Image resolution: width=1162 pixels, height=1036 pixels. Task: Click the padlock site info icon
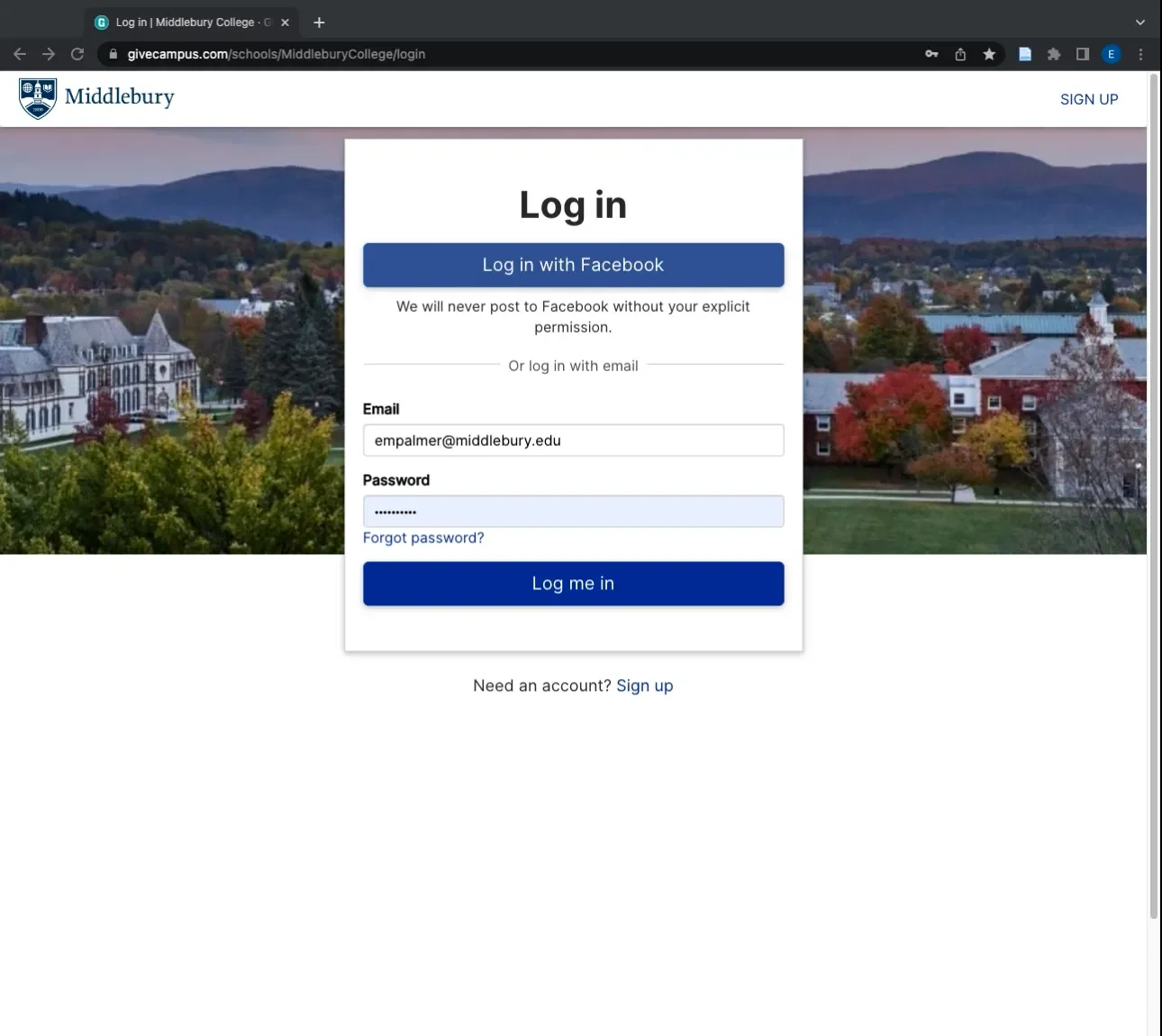click(113, 54)
